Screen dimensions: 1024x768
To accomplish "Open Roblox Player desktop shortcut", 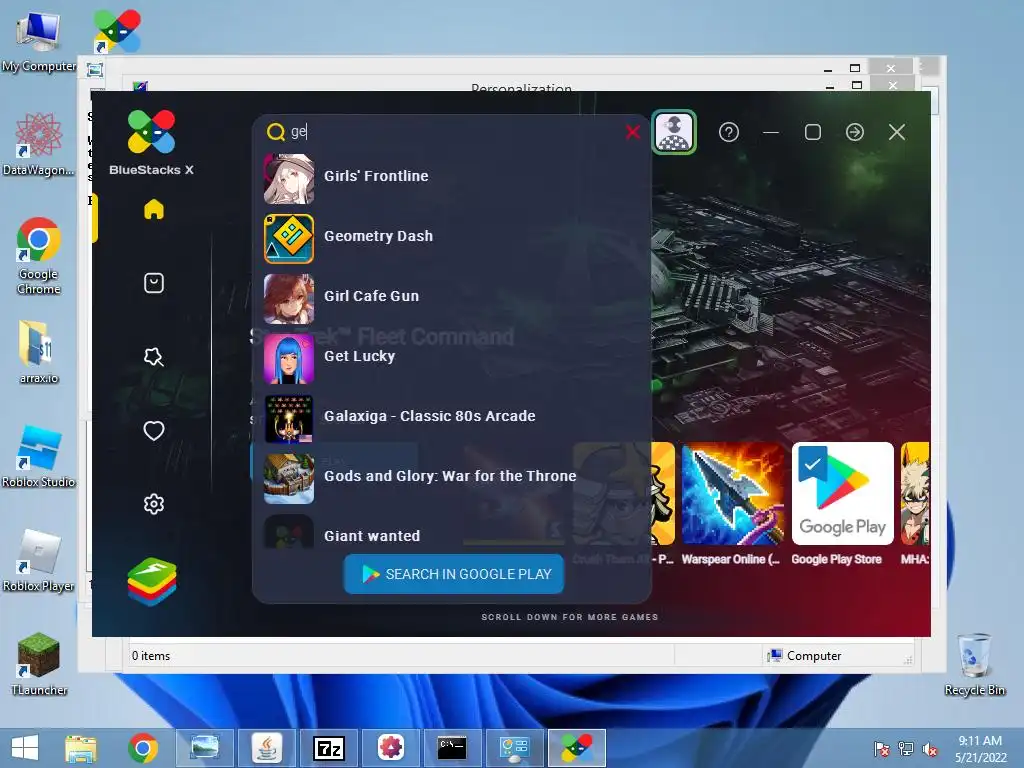I will [x=39, y=560].
